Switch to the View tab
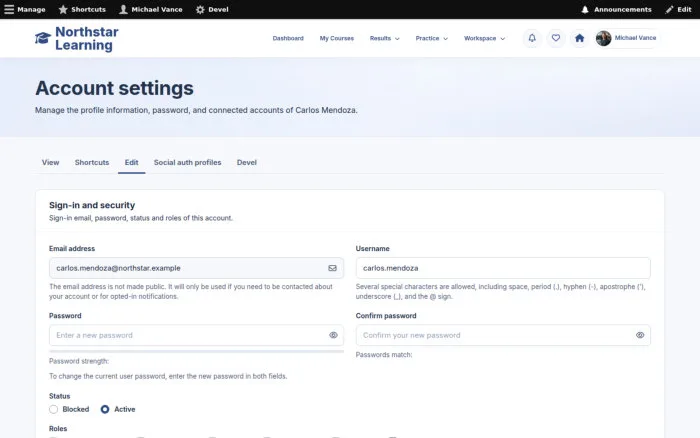700x438 pixels. (x=50, y=163)
